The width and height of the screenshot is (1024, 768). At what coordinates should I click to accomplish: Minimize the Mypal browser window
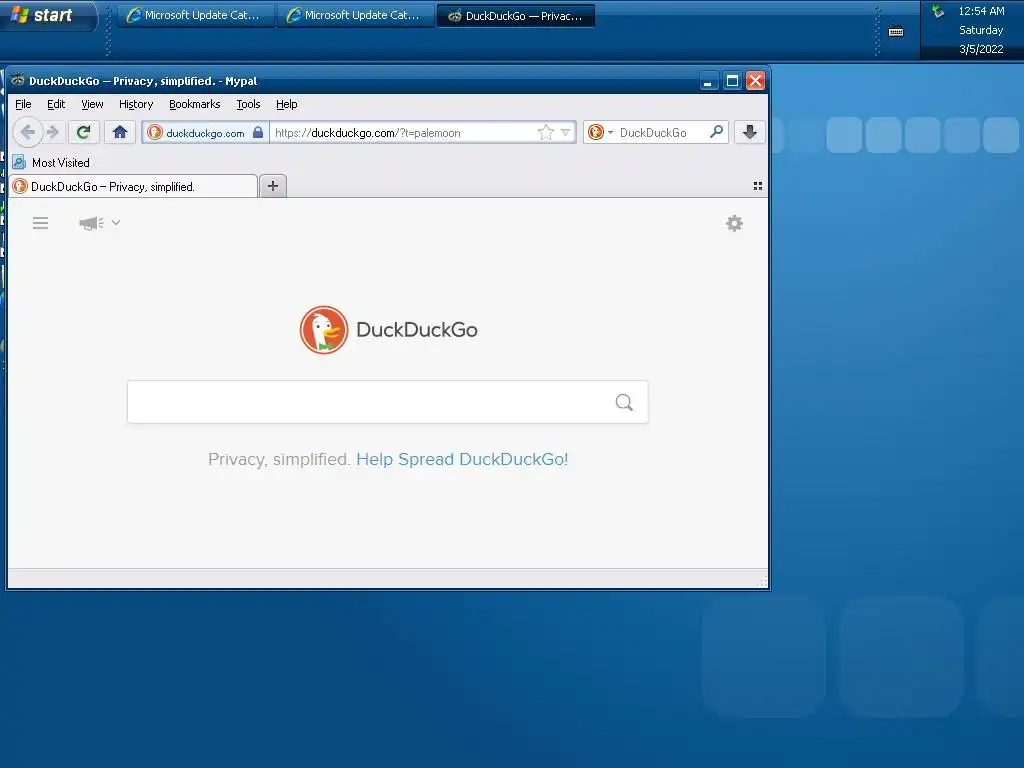[709, 81]
